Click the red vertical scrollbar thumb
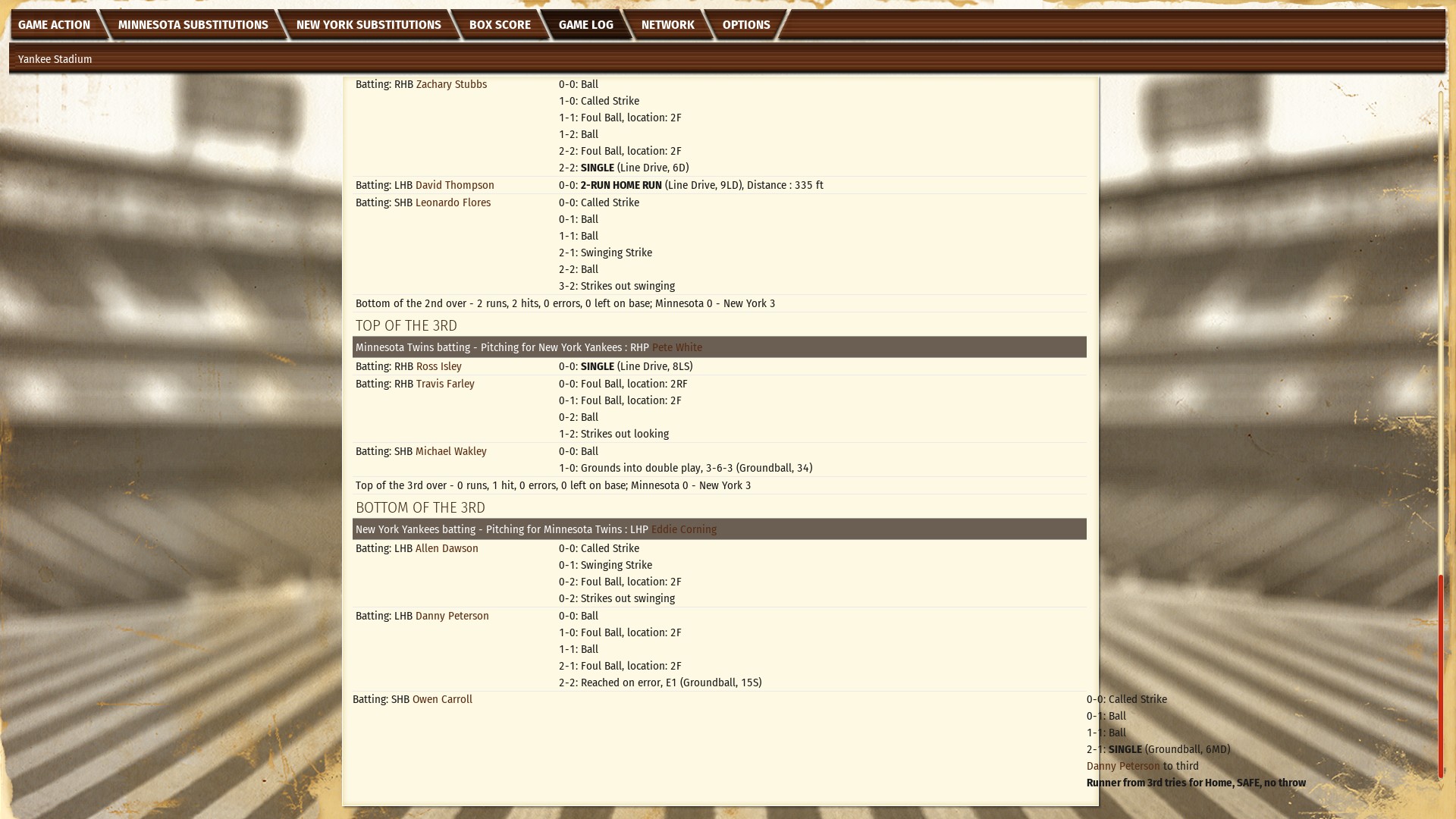Image resolution: width=1456 pixels, height=819 pixels. pos(1441,675)
